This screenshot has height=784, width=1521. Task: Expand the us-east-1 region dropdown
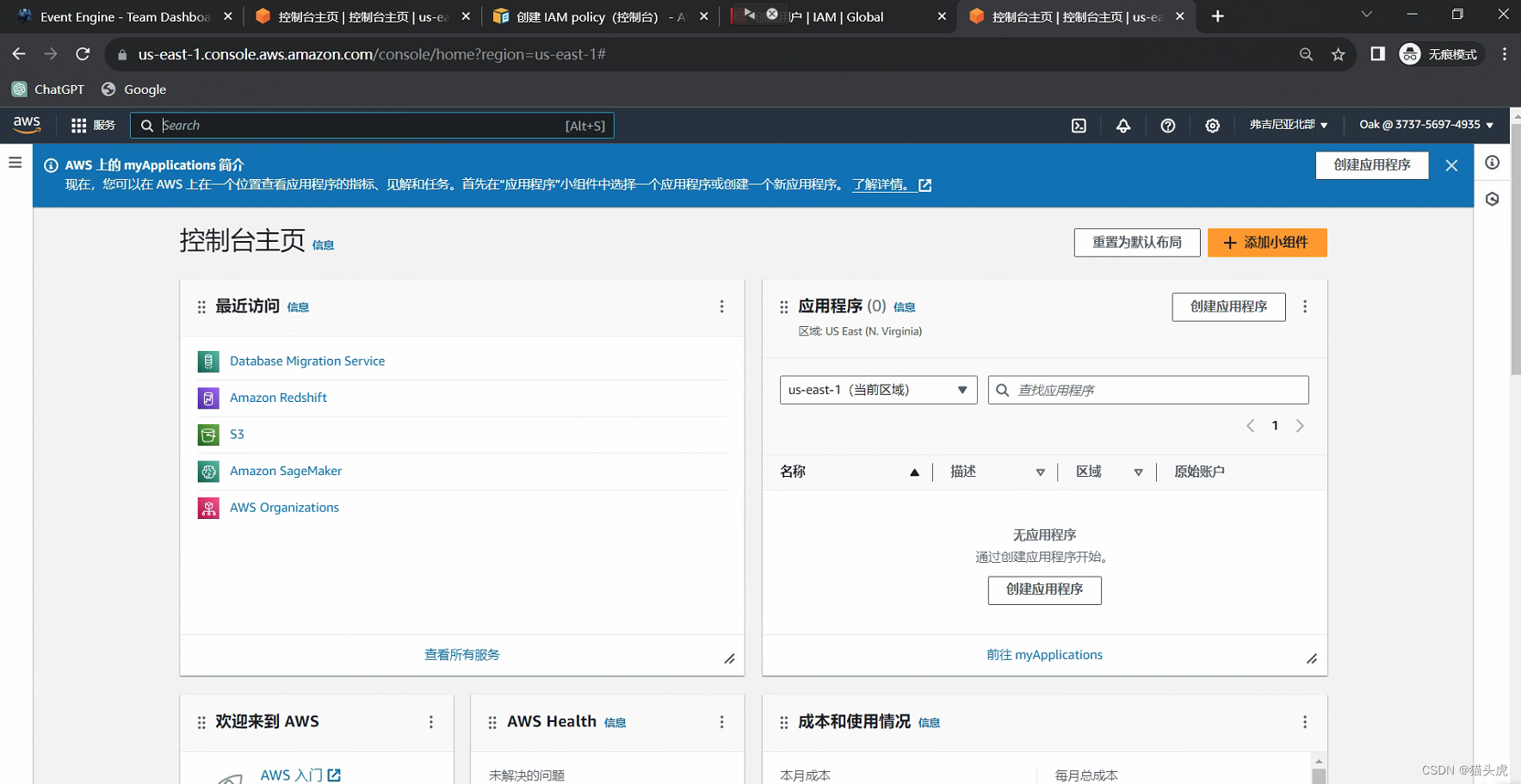point(878,390)
